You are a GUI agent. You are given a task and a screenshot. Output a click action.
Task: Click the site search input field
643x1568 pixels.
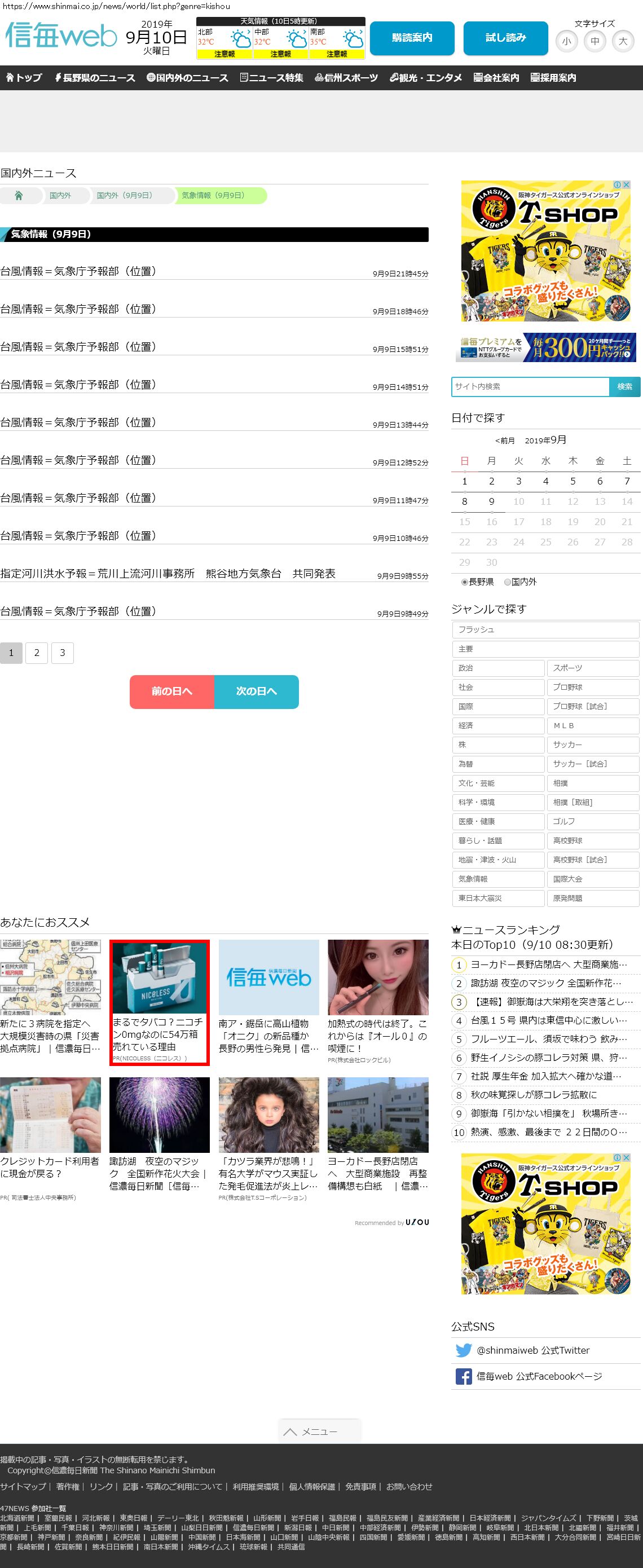click(530, 386)
